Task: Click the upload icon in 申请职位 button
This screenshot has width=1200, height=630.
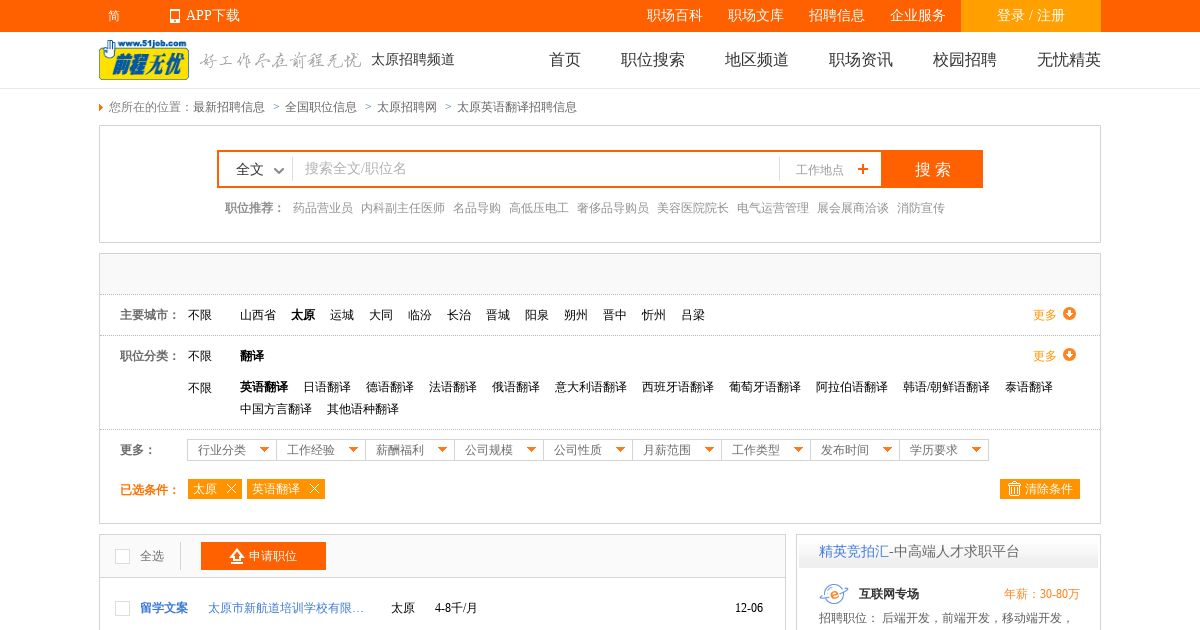Action: tap(237, 556)
